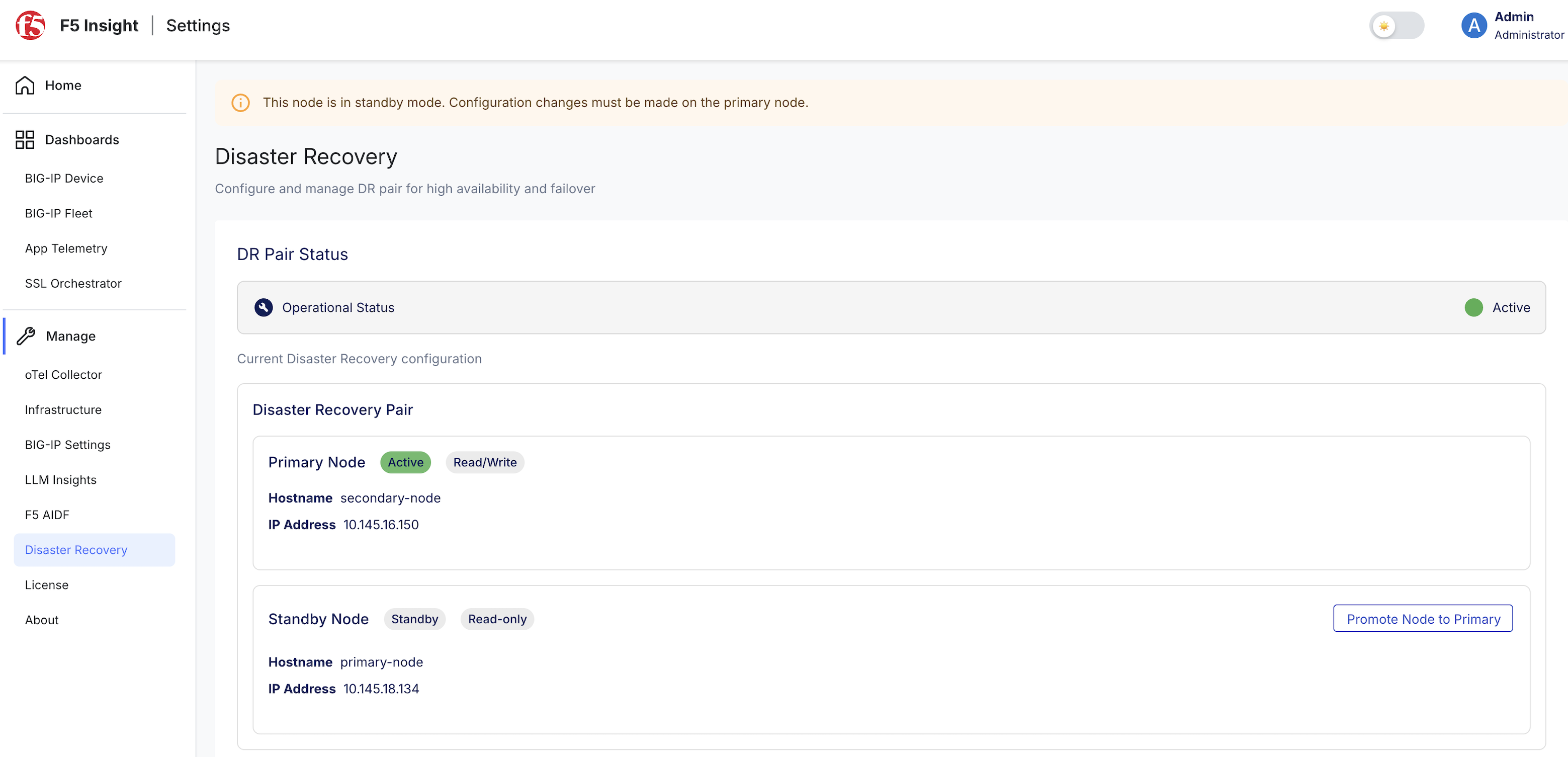
Task: Open the License page
Action: coord(47,585)
